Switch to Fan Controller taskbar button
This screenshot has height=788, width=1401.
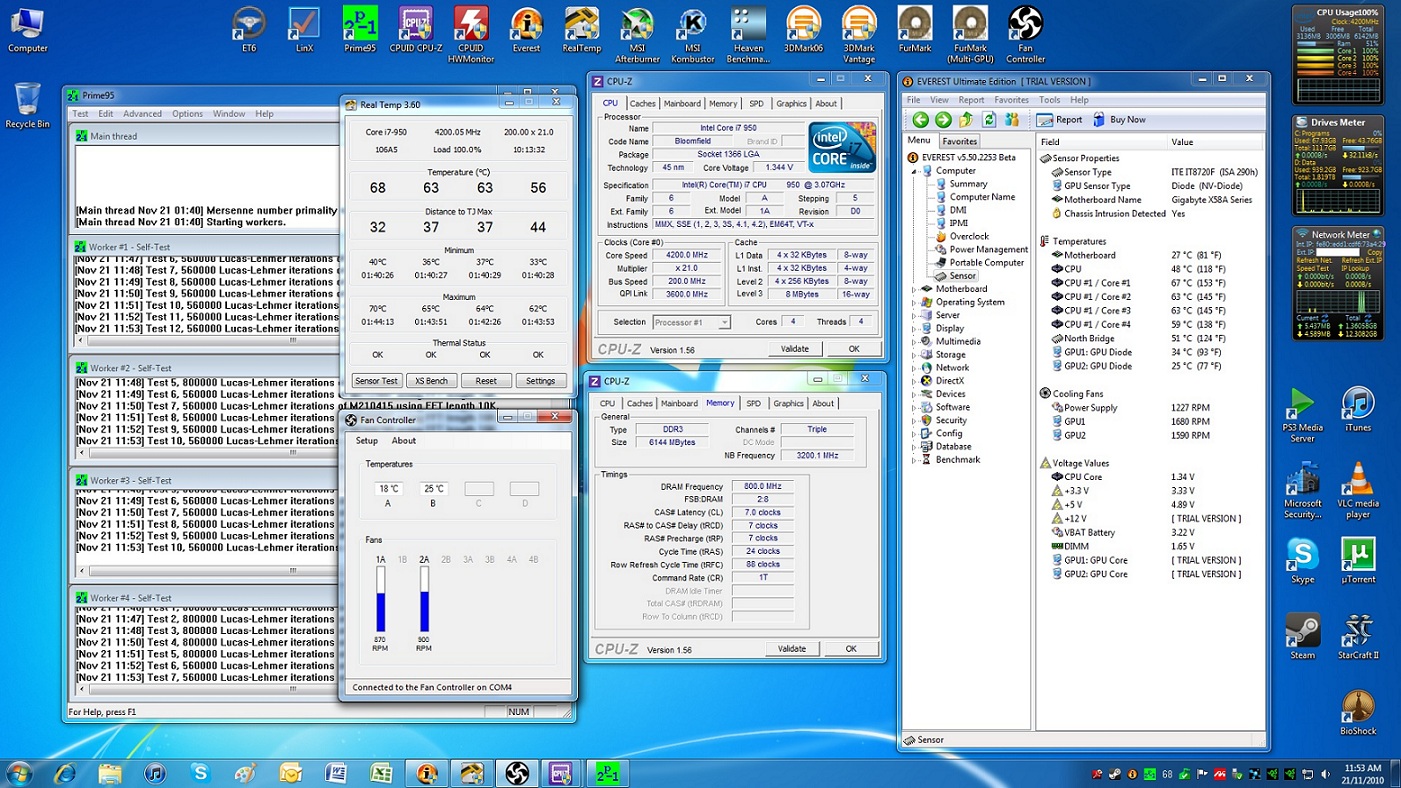coord(517,773)
